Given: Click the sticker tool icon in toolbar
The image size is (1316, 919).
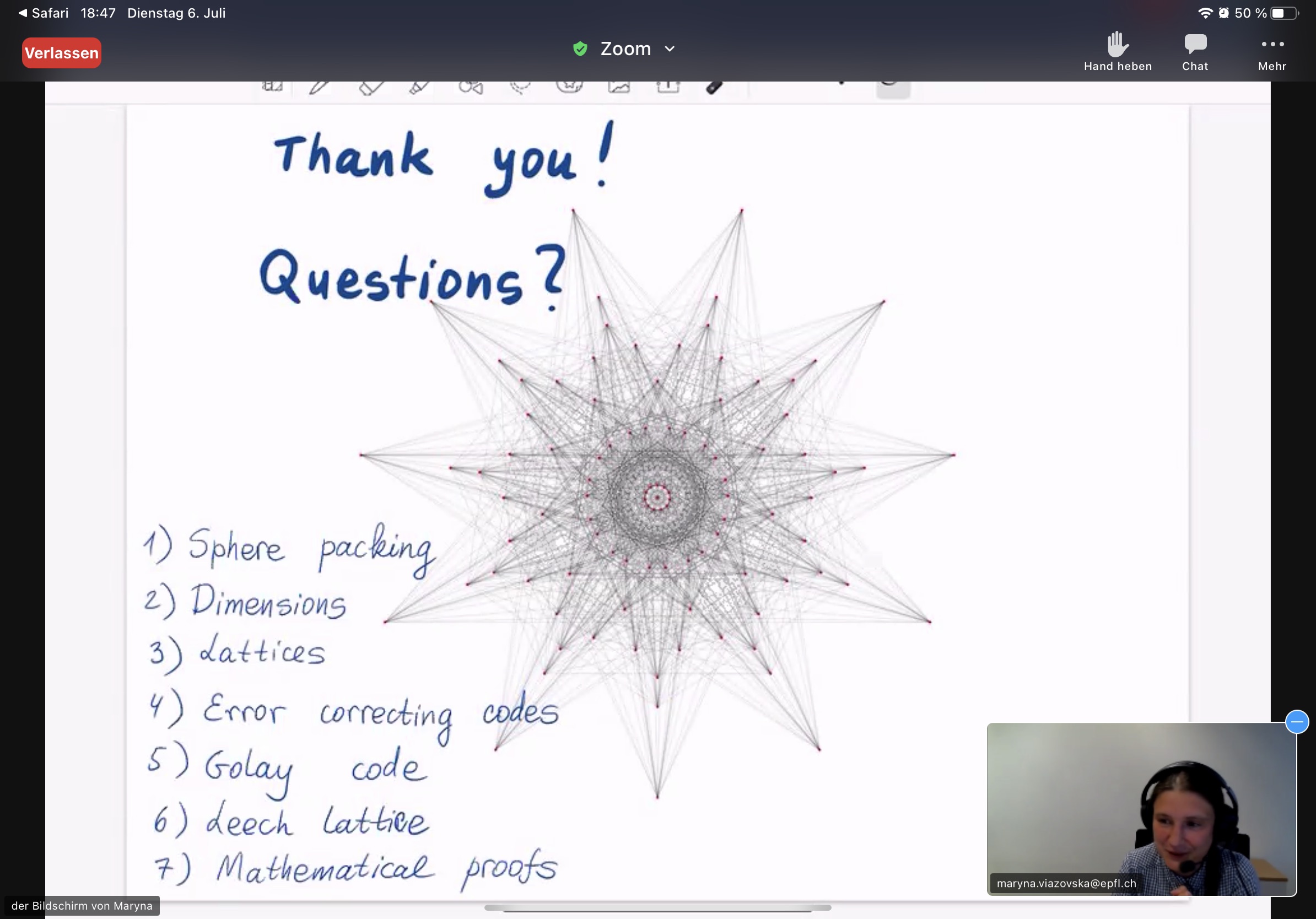Looking at the screenshot, I should 569,87.
